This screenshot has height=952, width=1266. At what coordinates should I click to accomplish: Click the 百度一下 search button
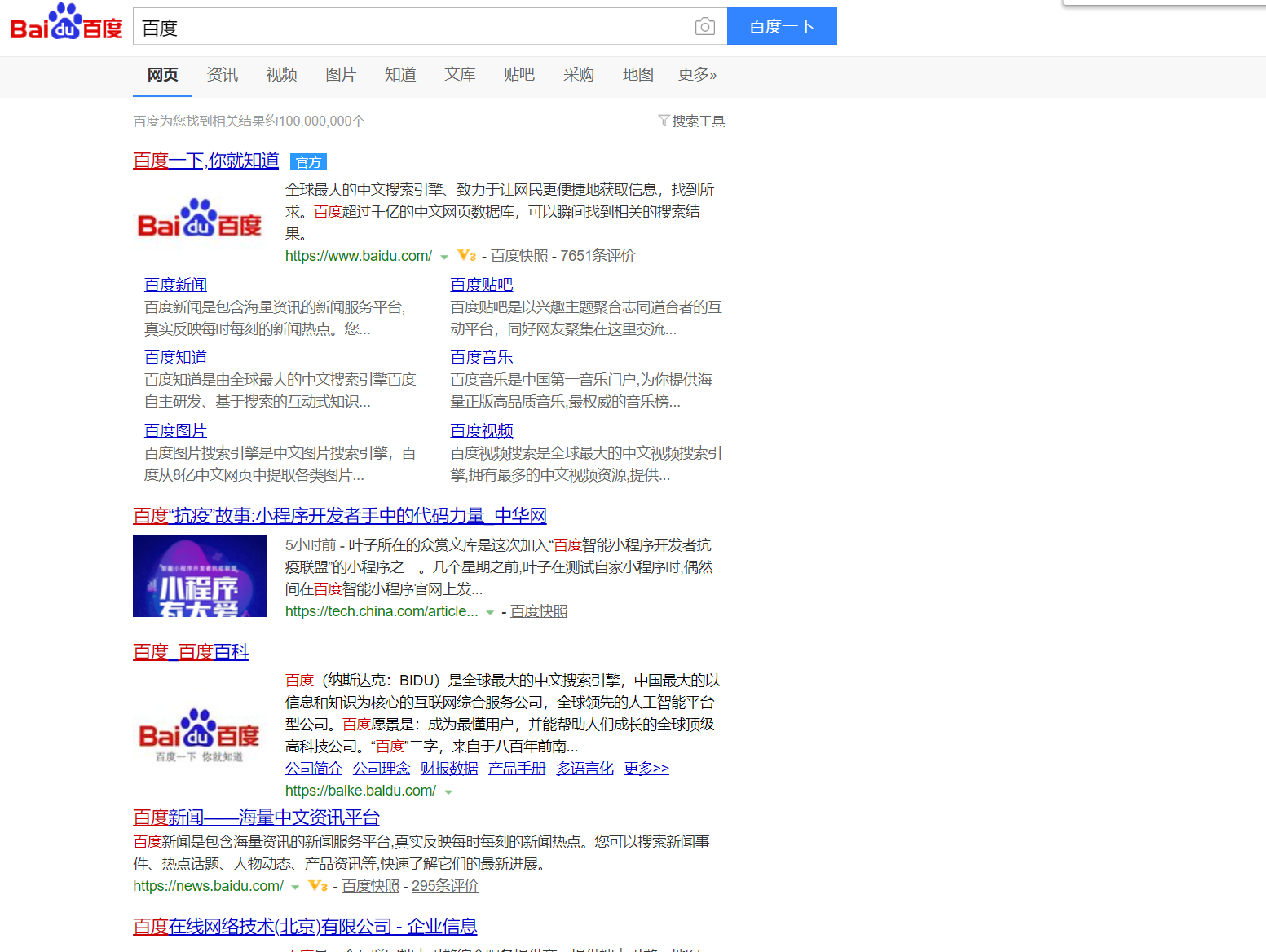(x=782, y=26)
